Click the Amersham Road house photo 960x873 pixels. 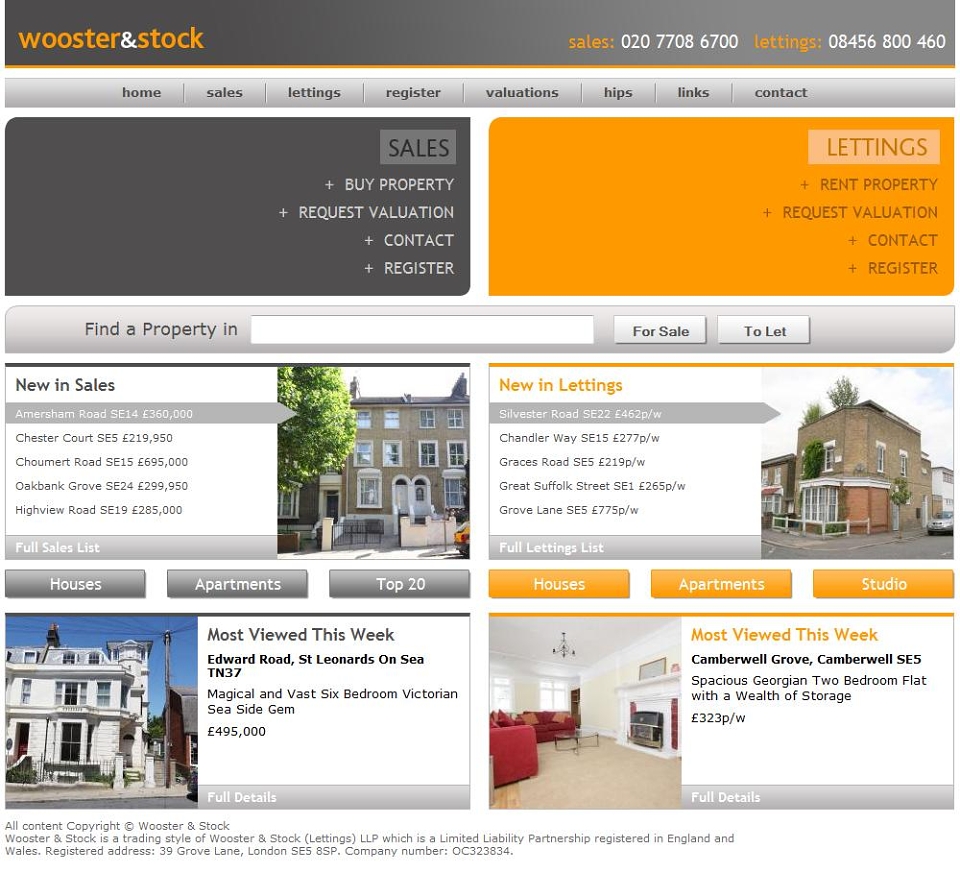click(x=373, y=462)
